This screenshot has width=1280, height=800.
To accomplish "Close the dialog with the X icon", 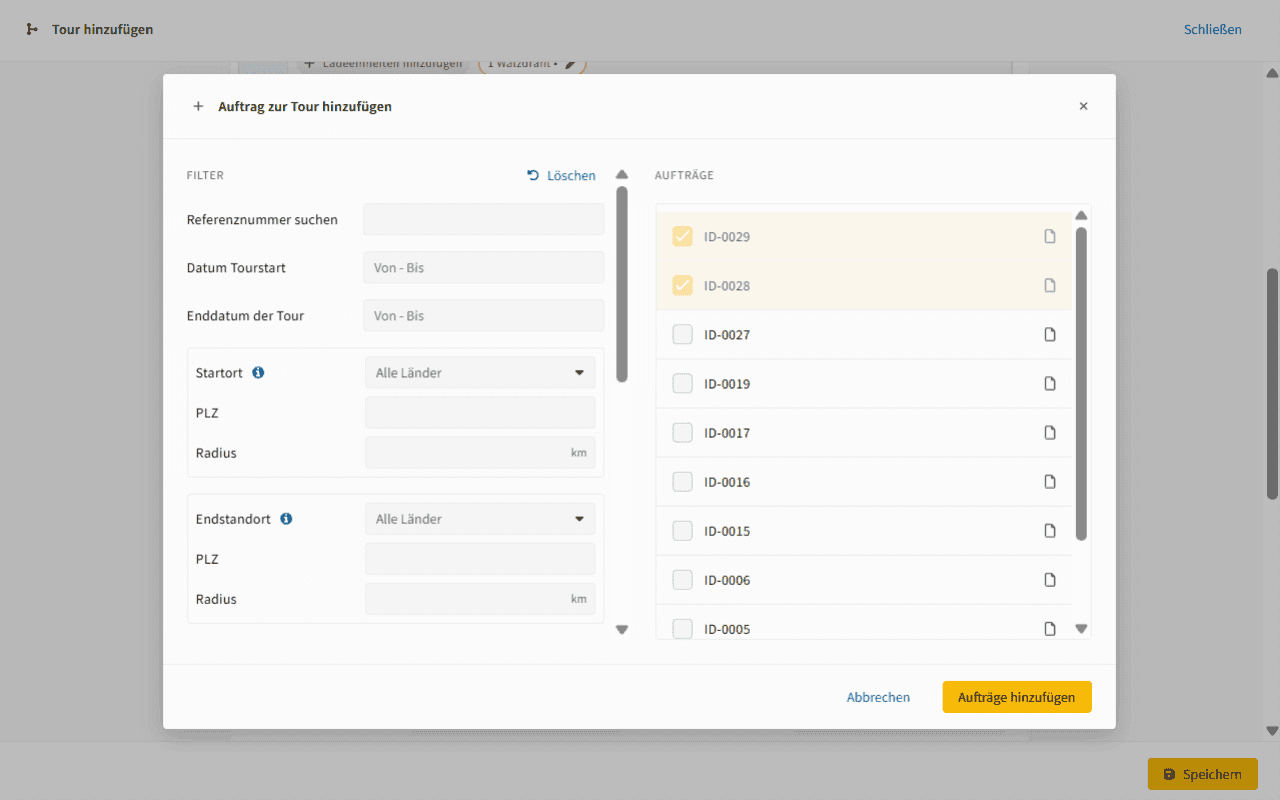I will (x=1083, y=106).
